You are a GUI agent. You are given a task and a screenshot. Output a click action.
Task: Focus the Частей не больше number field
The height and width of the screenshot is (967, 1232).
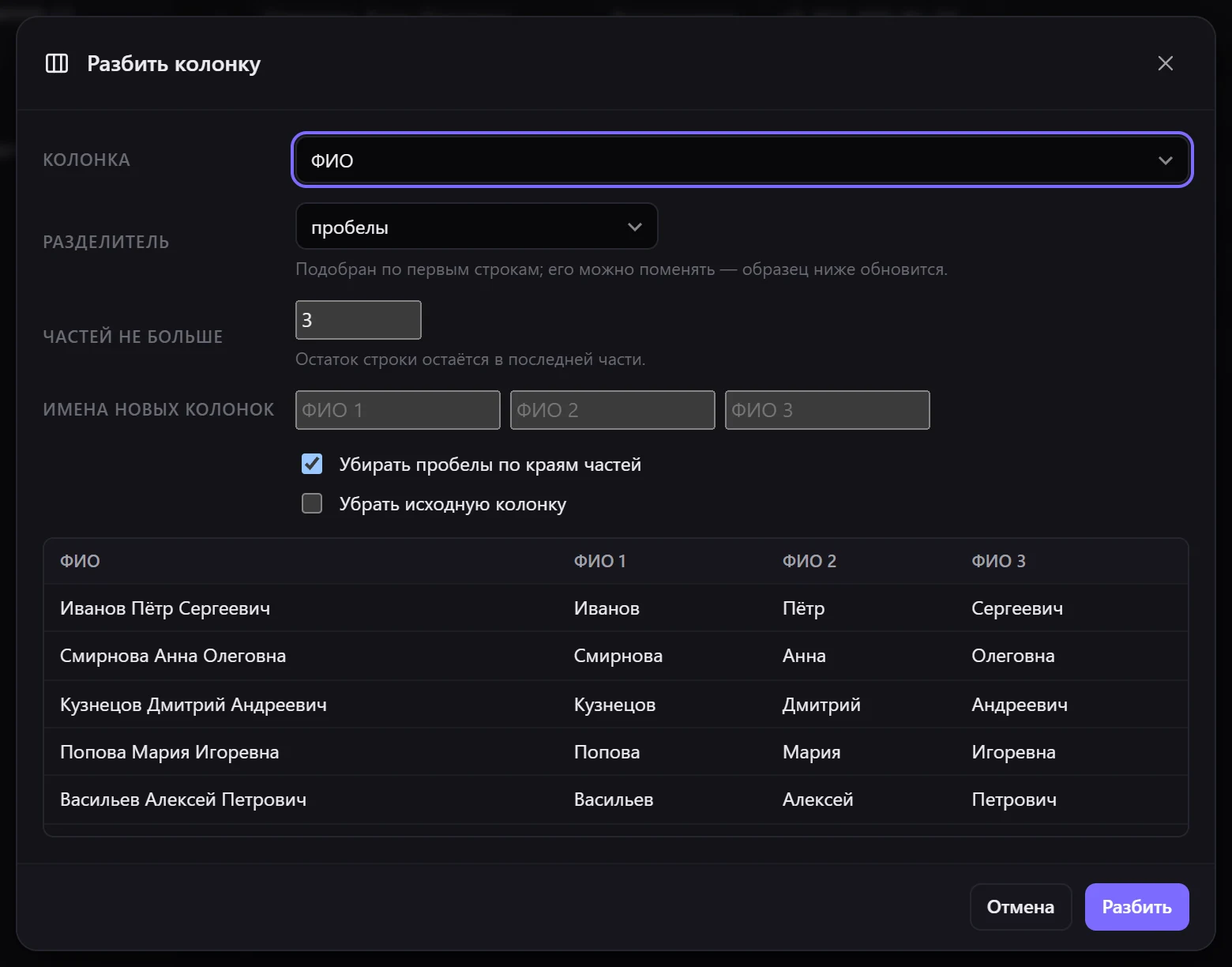tap(358, 320)
